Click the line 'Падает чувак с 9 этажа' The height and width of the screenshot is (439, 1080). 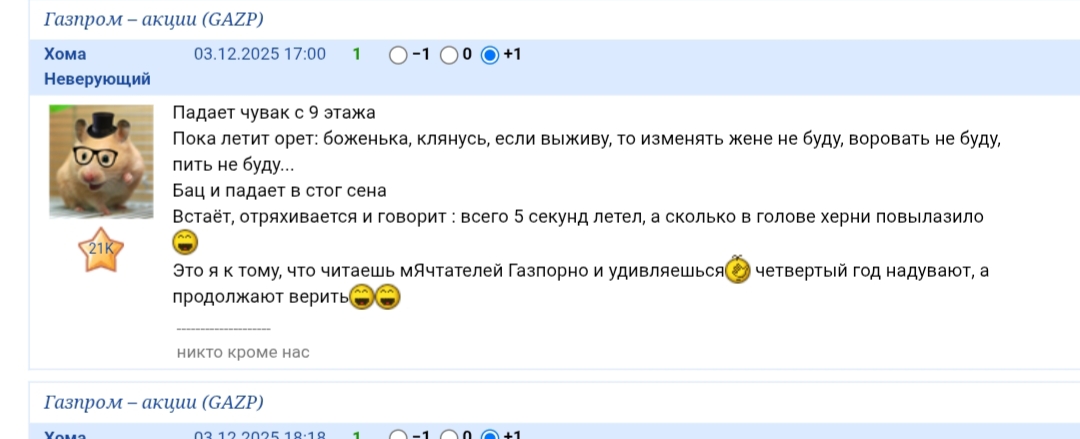[273, 113]
